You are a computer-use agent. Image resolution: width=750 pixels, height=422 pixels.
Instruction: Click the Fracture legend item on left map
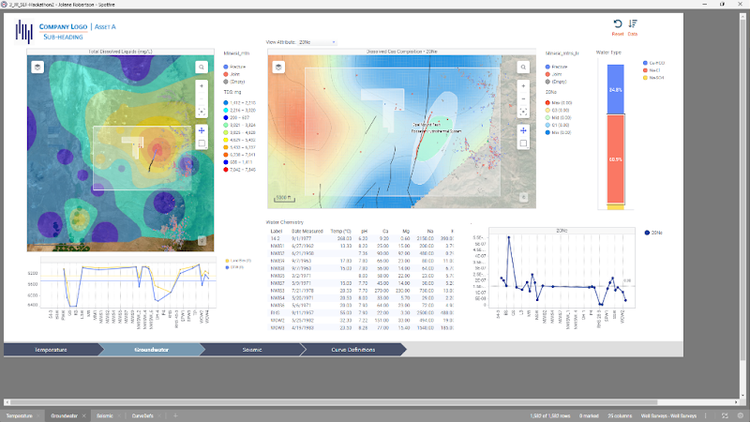[x=234, y=67]
